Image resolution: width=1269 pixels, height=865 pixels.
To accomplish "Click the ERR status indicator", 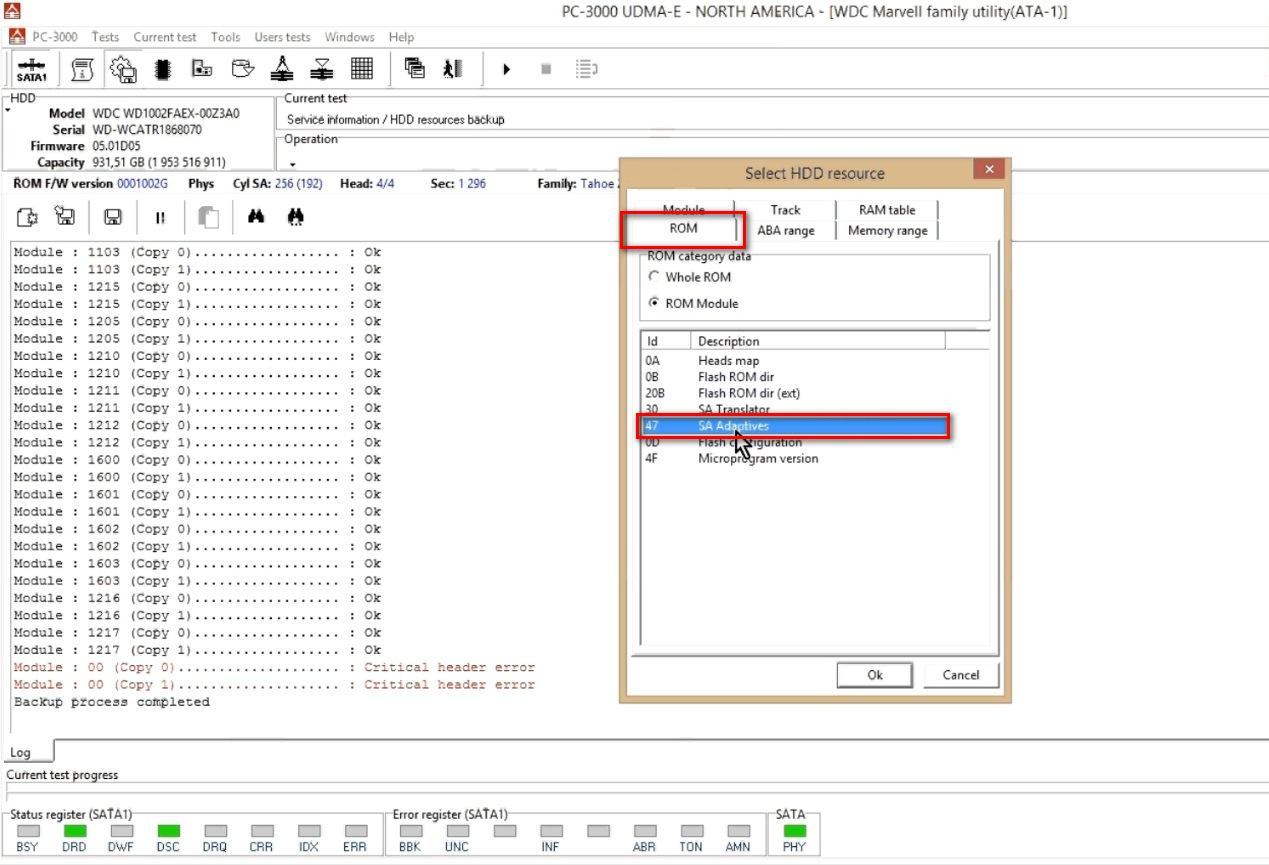I will point(355,831).
